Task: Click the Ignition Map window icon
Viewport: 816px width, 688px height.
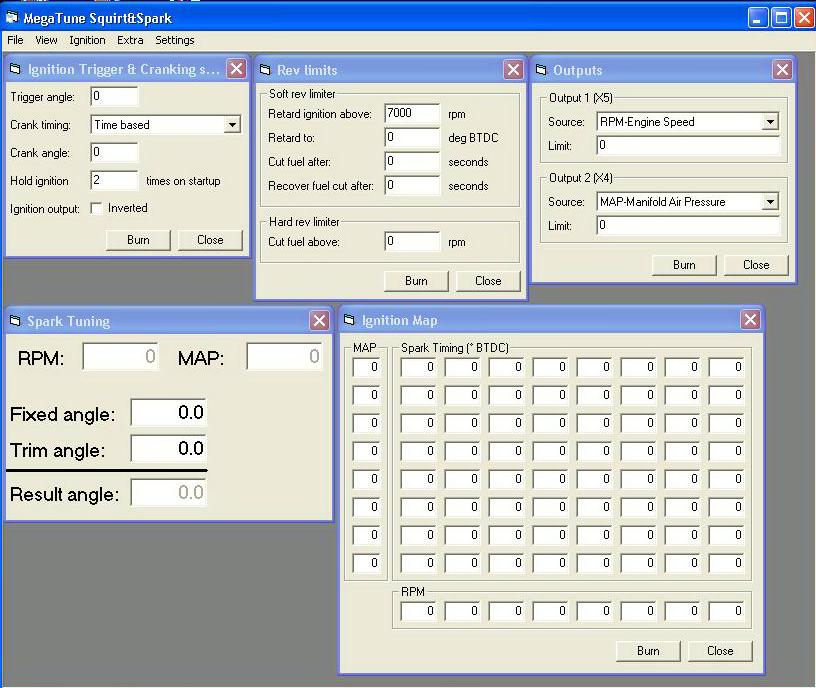Action: click(x=350, y=320)
